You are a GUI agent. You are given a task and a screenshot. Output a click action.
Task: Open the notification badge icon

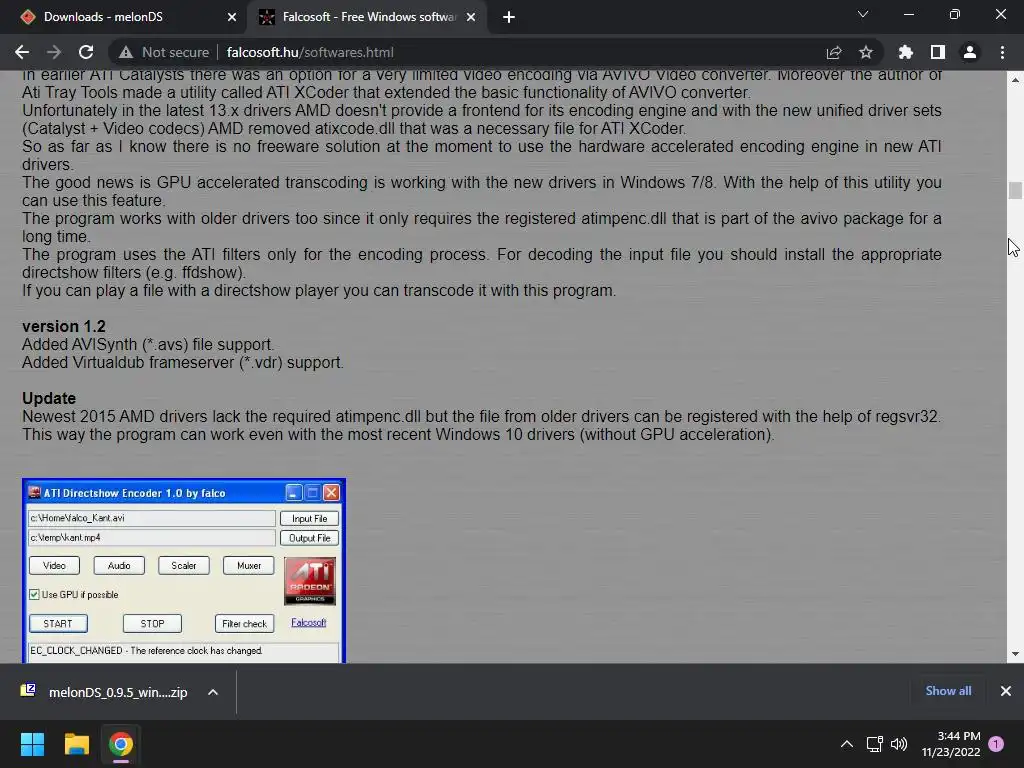click(x=996, y=744)
